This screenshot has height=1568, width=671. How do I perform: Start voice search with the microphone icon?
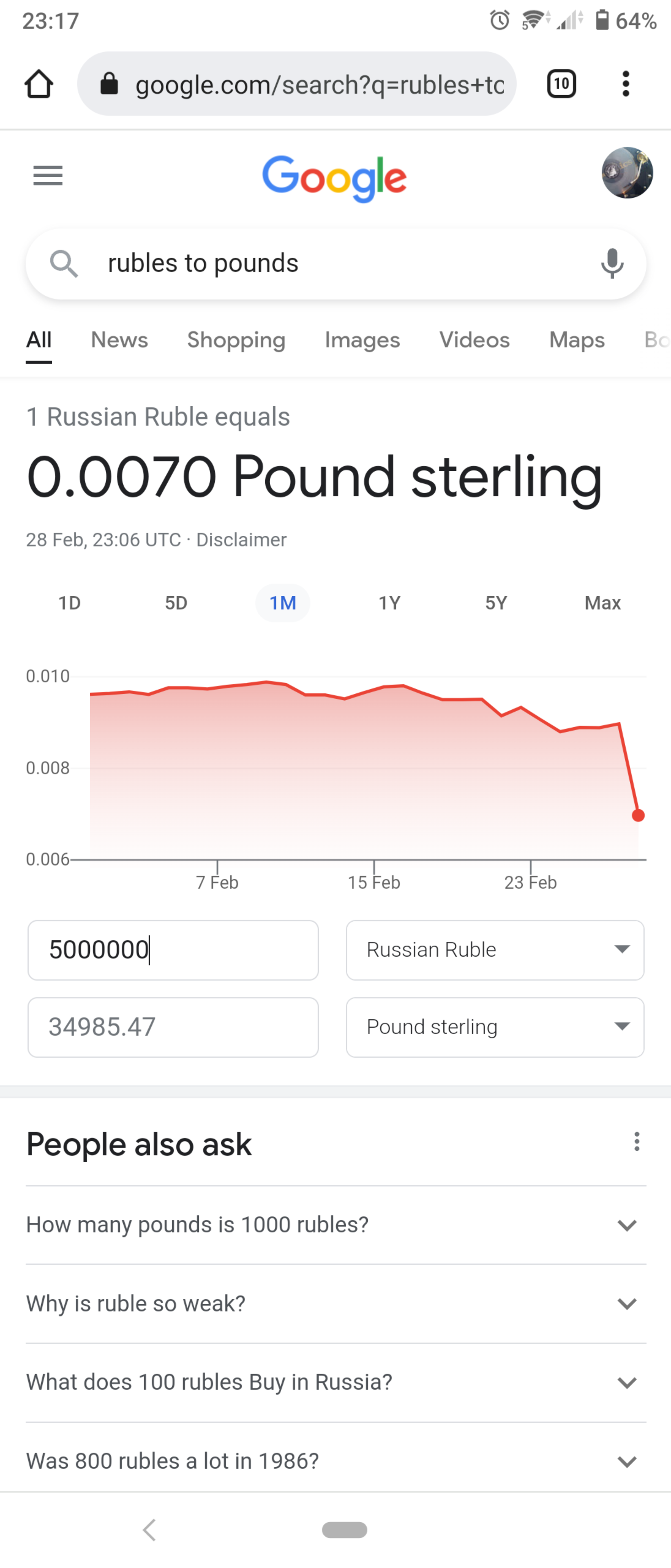[x=612, y=263]
